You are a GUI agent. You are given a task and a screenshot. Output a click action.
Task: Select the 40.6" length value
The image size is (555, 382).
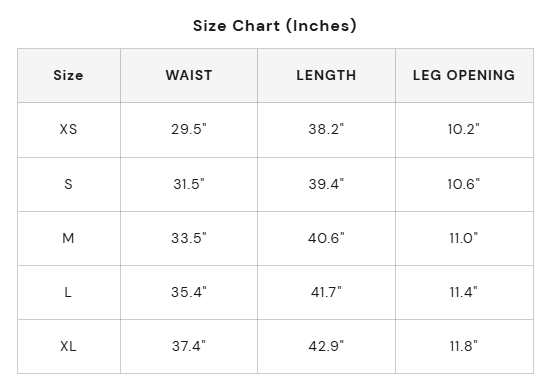tap(326, 238)
